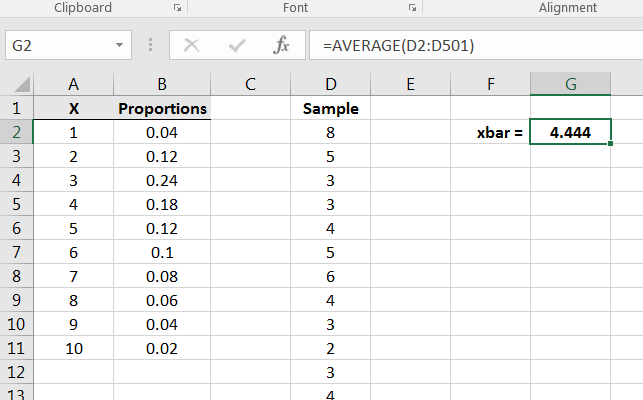The height and width of the screenshot is (400, 643).
Task: Open the Font group dialog launcher
Action: tap(411, 8)
